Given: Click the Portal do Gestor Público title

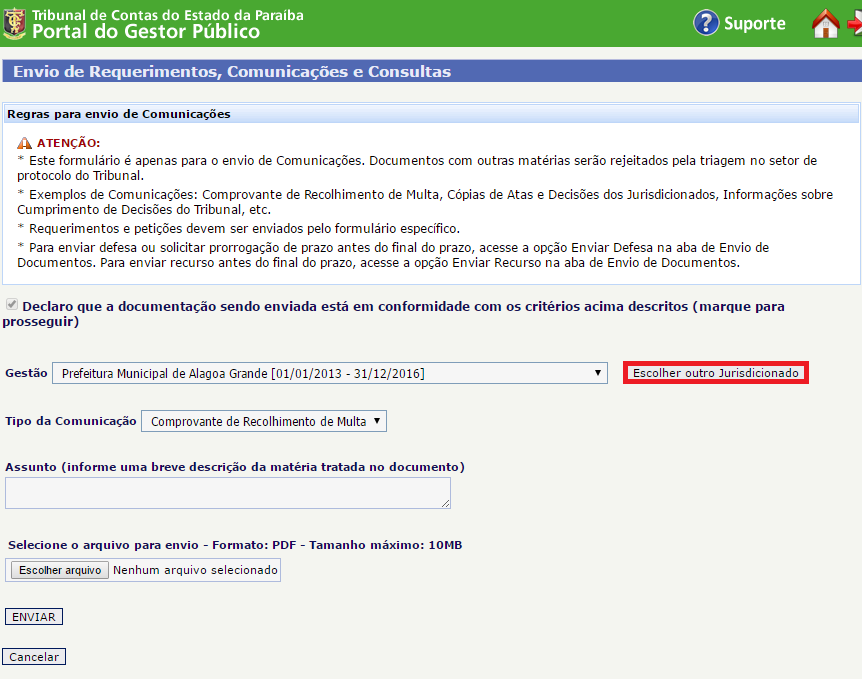Looking at the screenshot, I should [146, 32].
